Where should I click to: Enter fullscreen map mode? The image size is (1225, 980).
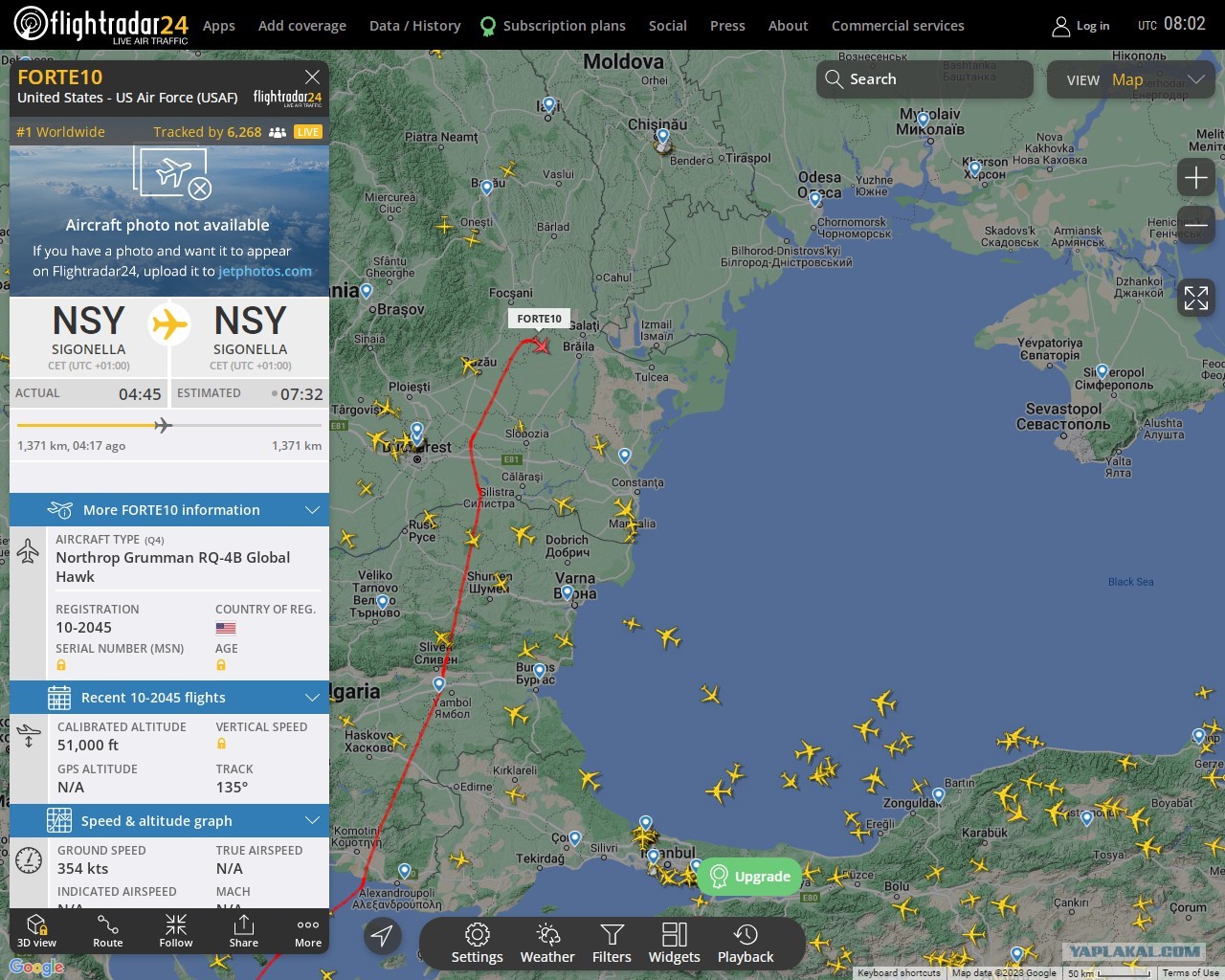[1196, 298]
